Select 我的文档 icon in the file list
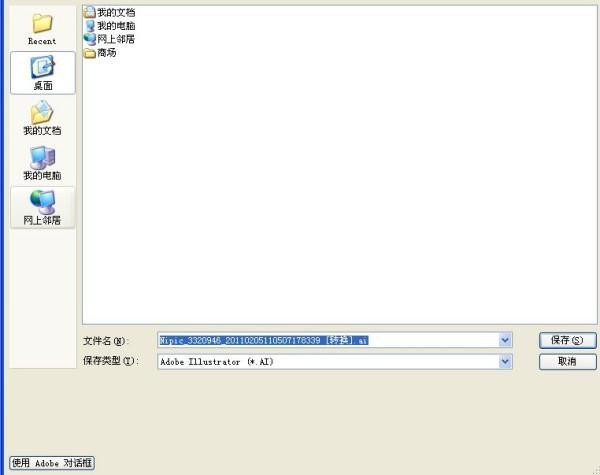This screenshot has width=600, height=475. (90, 12)
